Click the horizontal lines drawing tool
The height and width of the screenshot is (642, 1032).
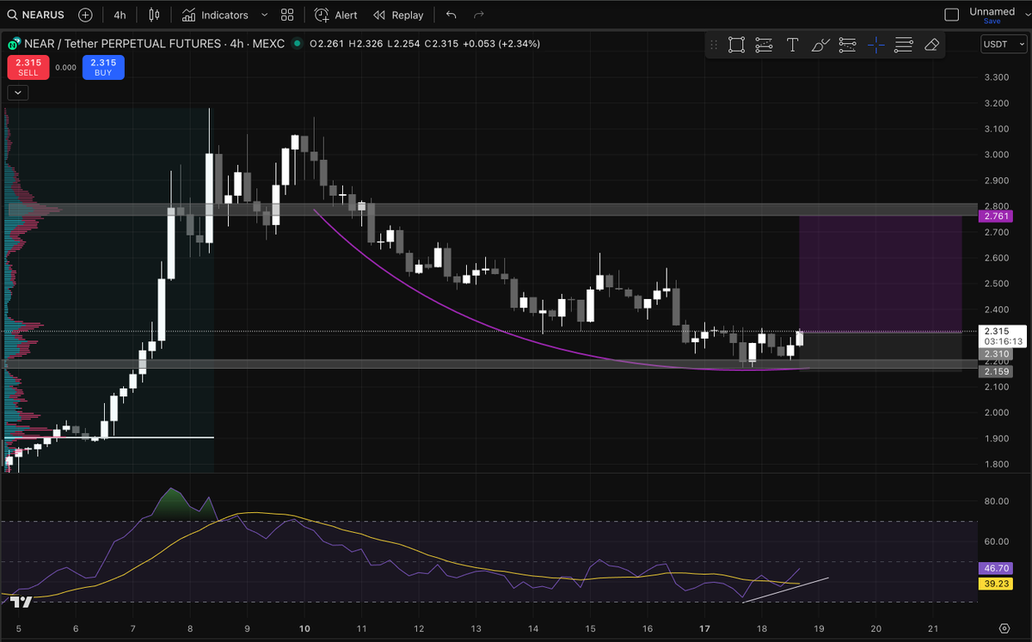(x=904, y=45)
